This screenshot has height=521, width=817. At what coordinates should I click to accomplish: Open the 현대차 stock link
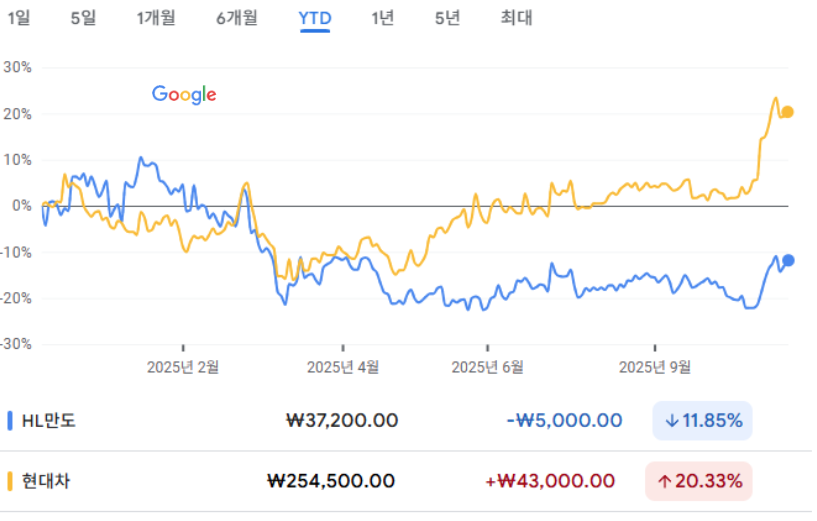point(46,481)
